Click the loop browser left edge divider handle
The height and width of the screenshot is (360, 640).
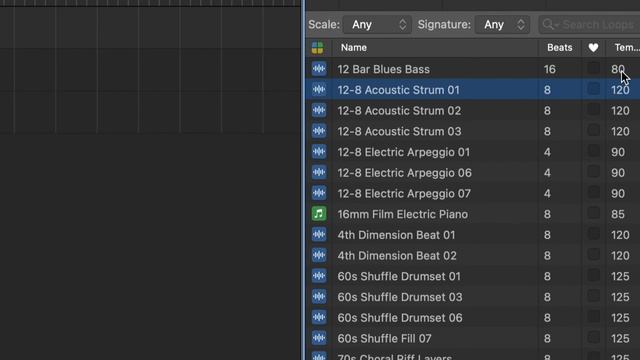coord(303,180)
